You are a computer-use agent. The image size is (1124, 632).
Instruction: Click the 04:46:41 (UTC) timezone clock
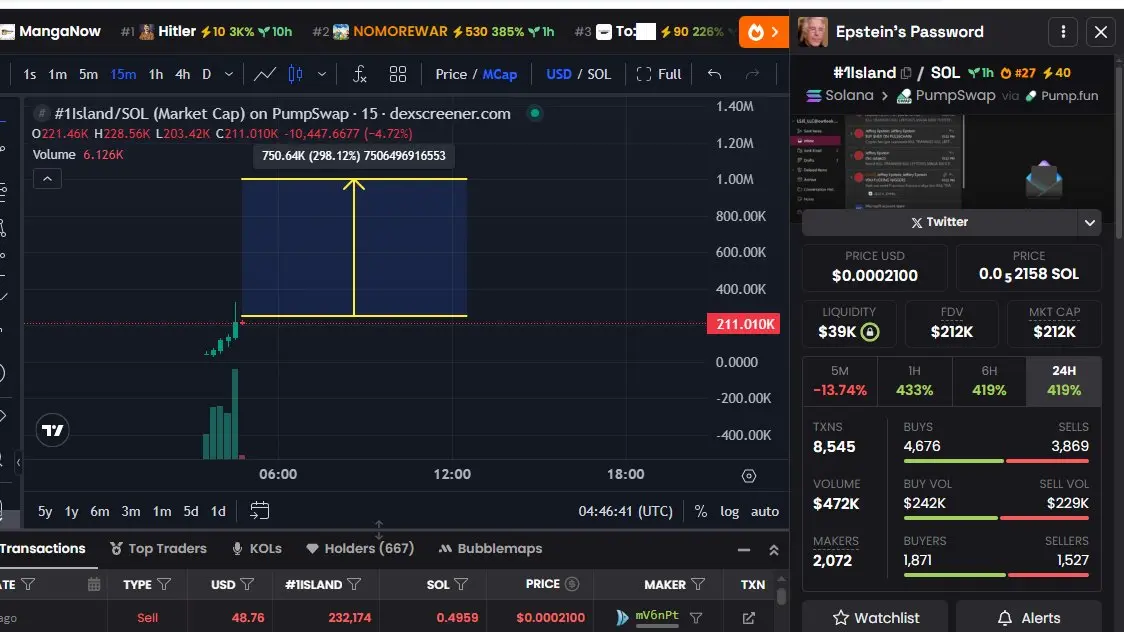[x=625, y=511]
